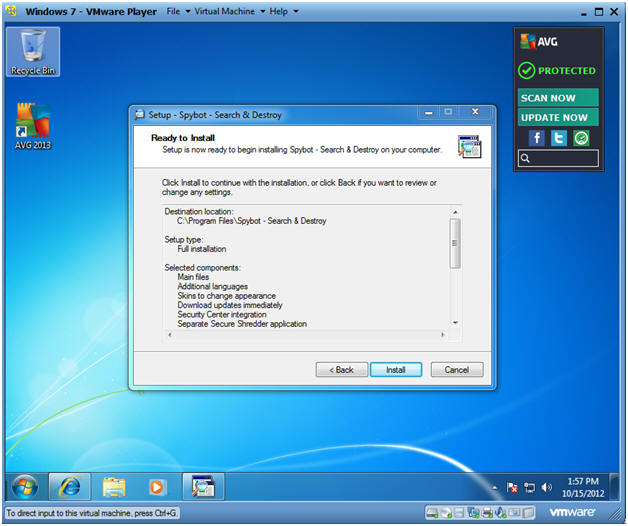Click 'Main files' component line

(x=193, y=277)
